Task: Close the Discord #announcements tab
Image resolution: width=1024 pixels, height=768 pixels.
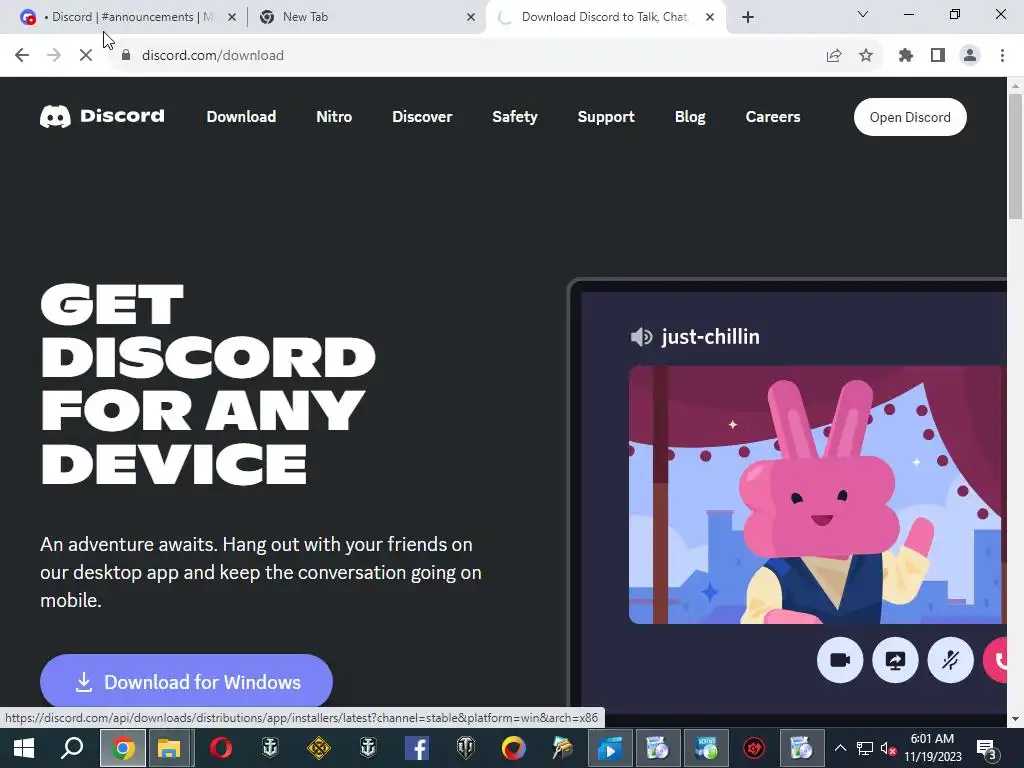Action: (232, 17)
